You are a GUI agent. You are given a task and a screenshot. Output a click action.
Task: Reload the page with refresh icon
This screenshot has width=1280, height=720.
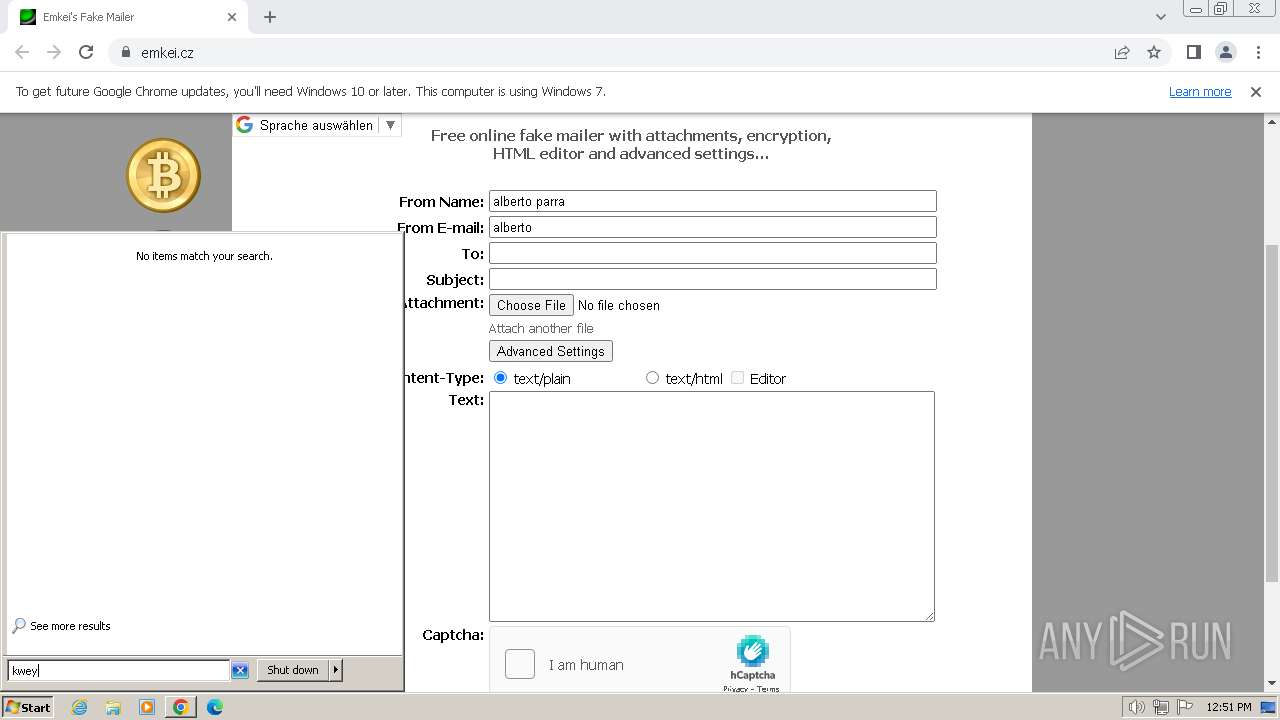86,52
